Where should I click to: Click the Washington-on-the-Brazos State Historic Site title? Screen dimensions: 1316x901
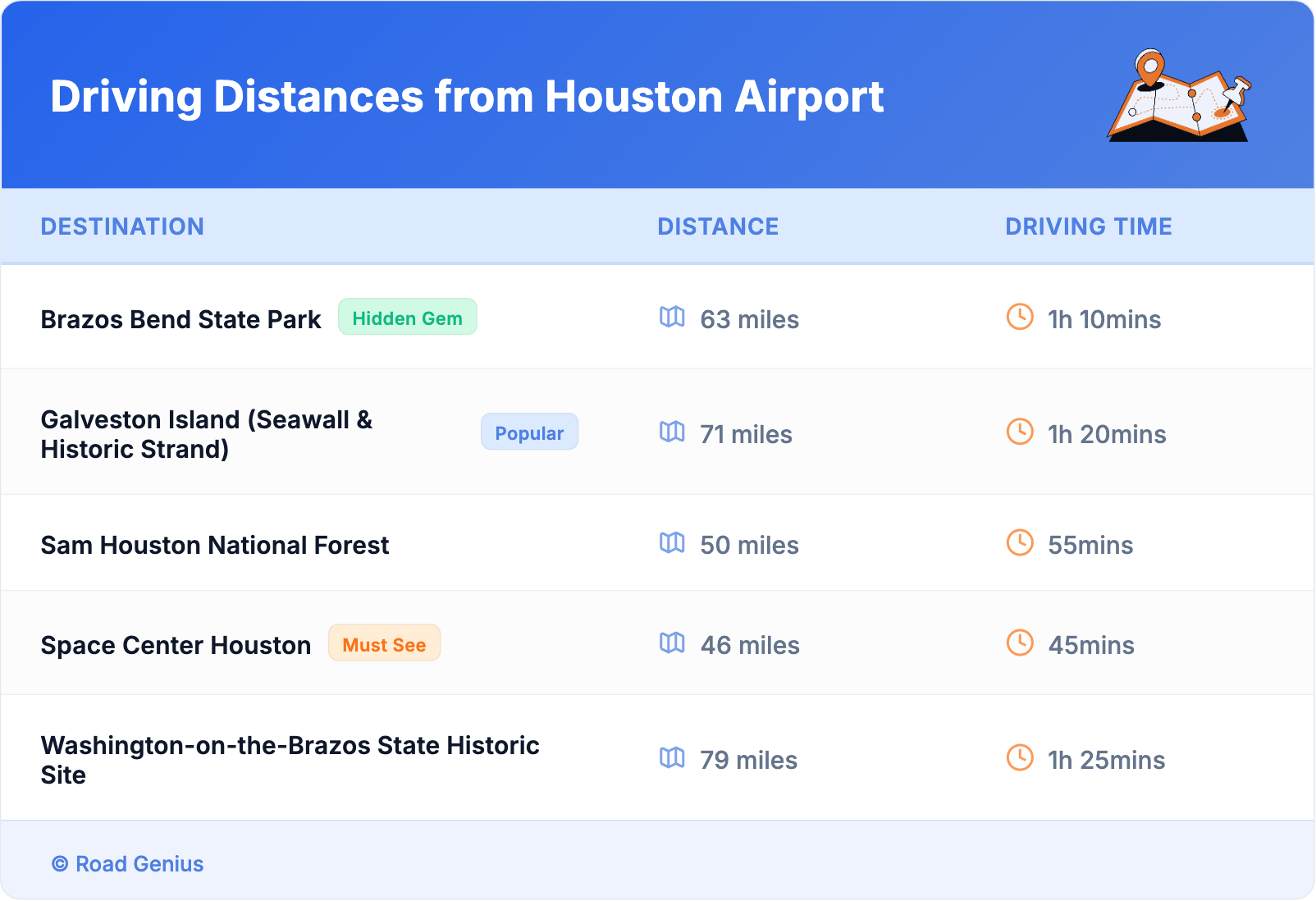(290, 759)
